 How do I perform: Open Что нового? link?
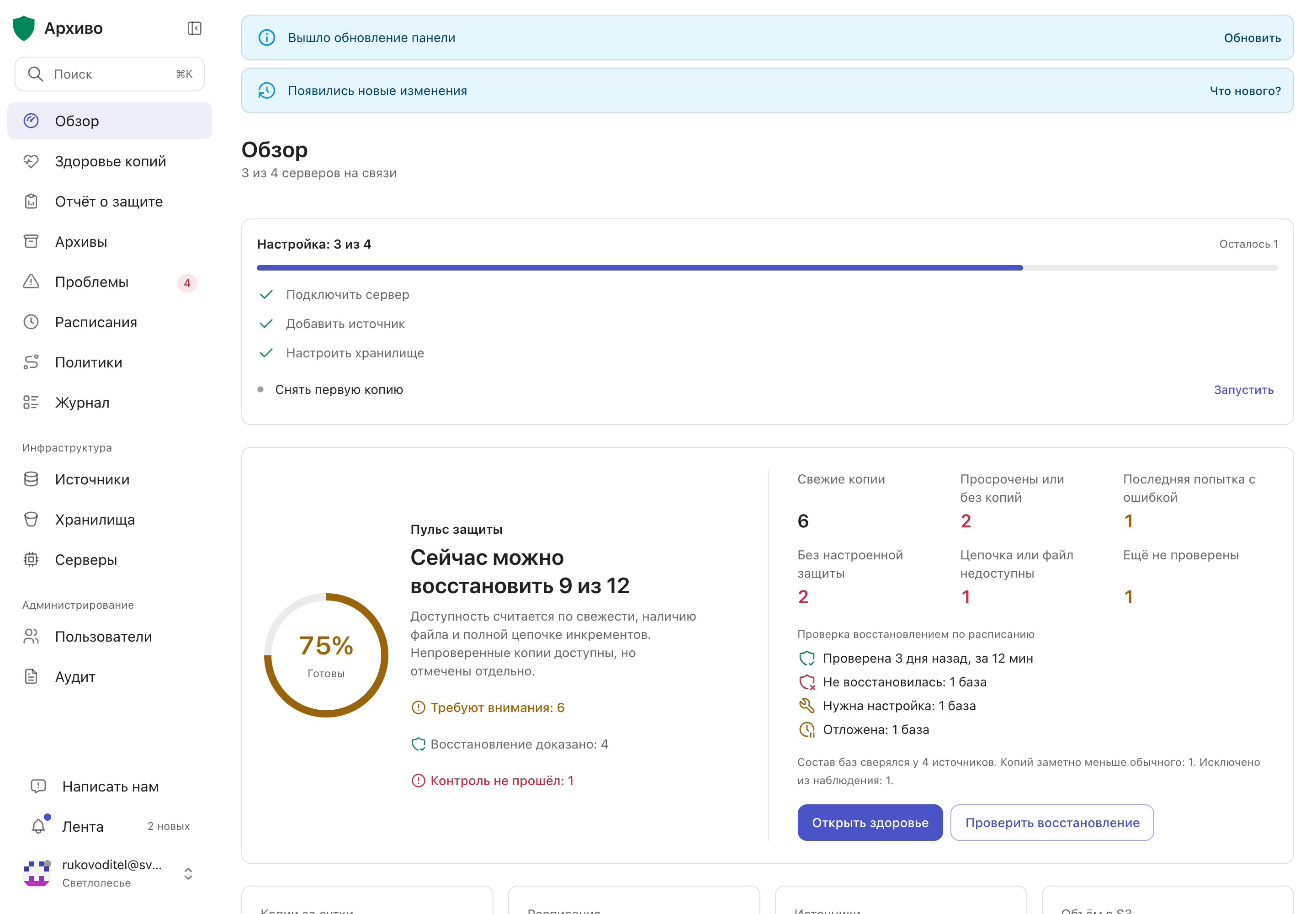coord(1245,90)
